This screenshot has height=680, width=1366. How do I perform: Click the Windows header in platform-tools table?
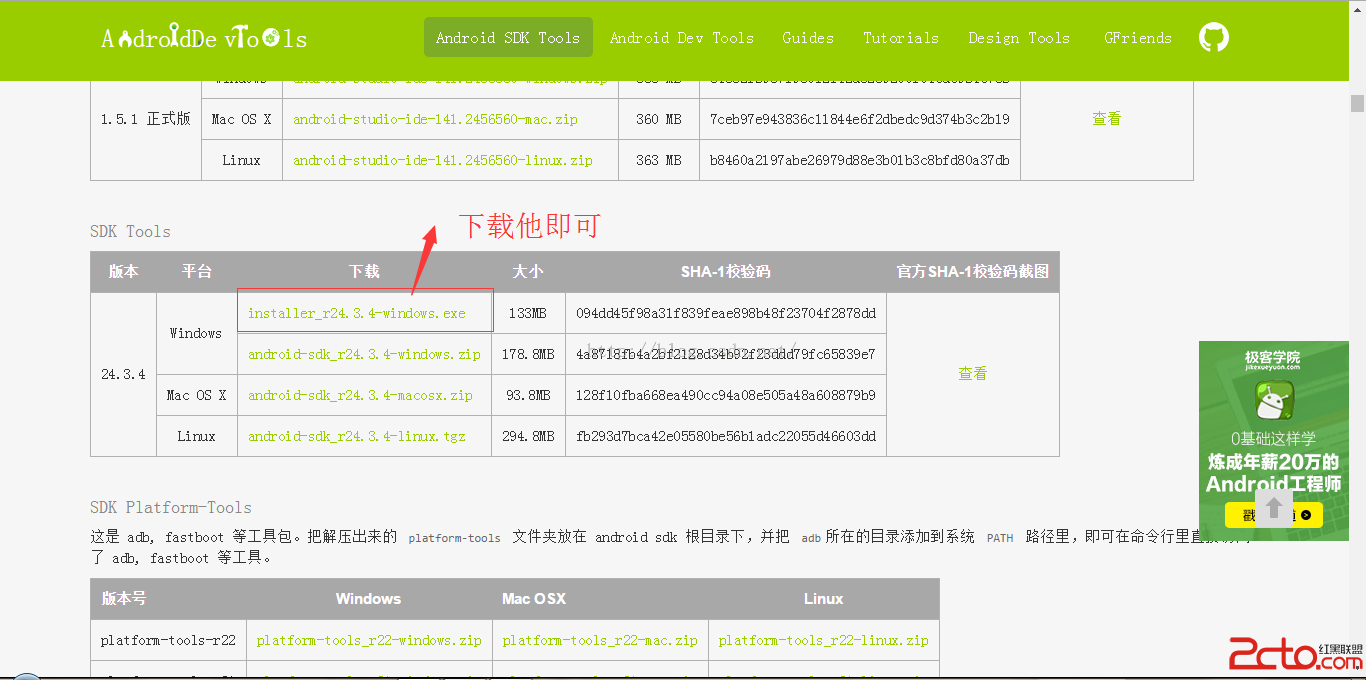369,599
